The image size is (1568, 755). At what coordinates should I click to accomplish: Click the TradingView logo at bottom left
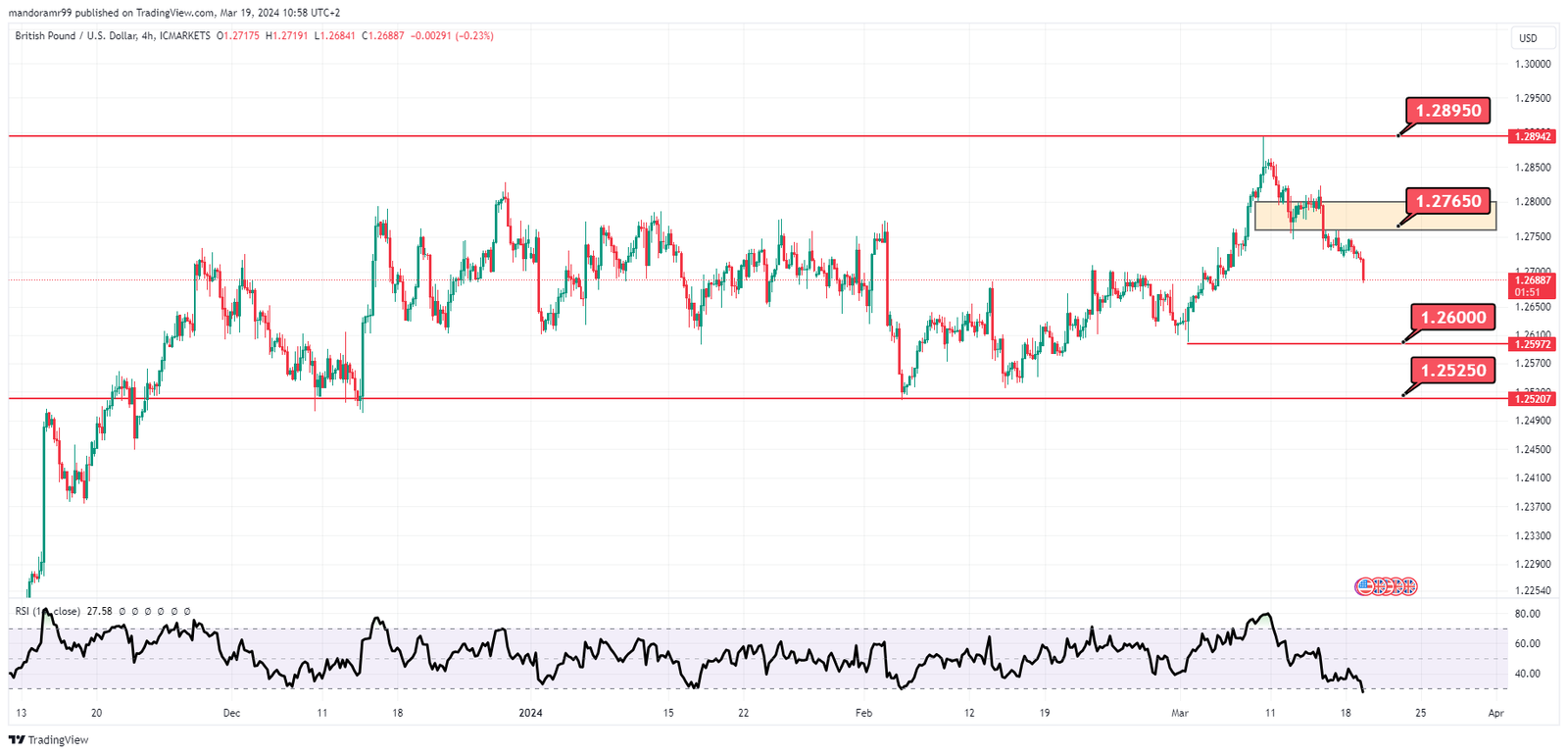(x=48, y=739)
